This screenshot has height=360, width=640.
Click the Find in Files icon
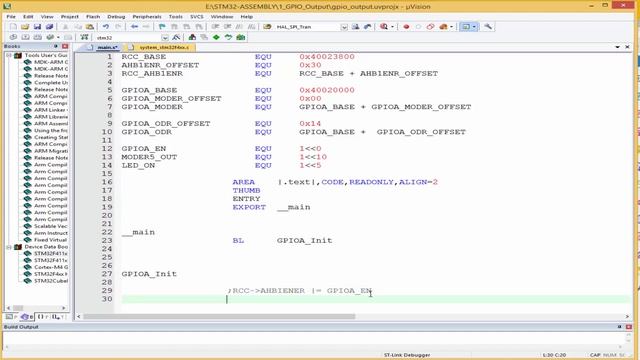[x=267, y=27]
